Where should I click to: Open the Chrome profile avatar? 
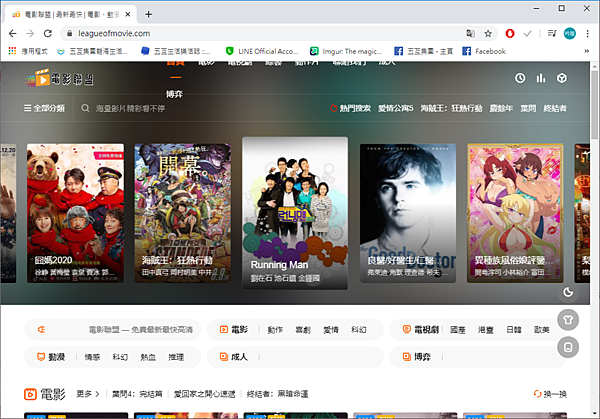(569, 34)
